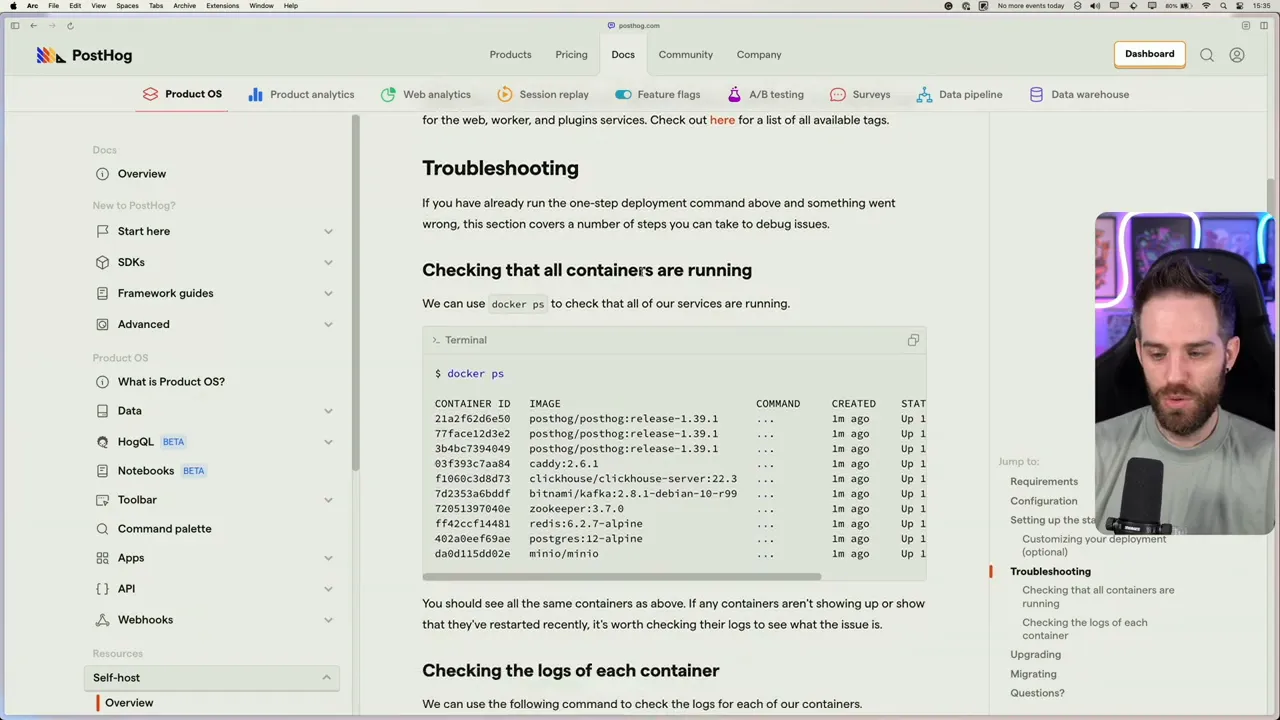Click the PostHog logo
Viewport: 1280px width, 720px height.
pyautogui.click(x=84, y=55)
